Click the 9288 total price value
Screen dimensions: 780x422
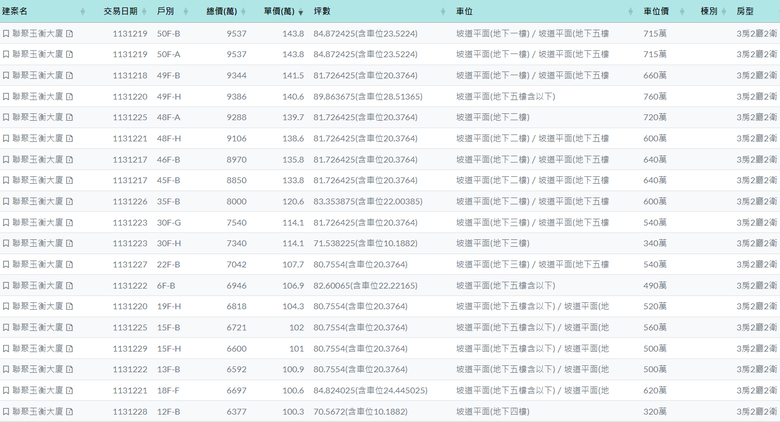(236, 117)
